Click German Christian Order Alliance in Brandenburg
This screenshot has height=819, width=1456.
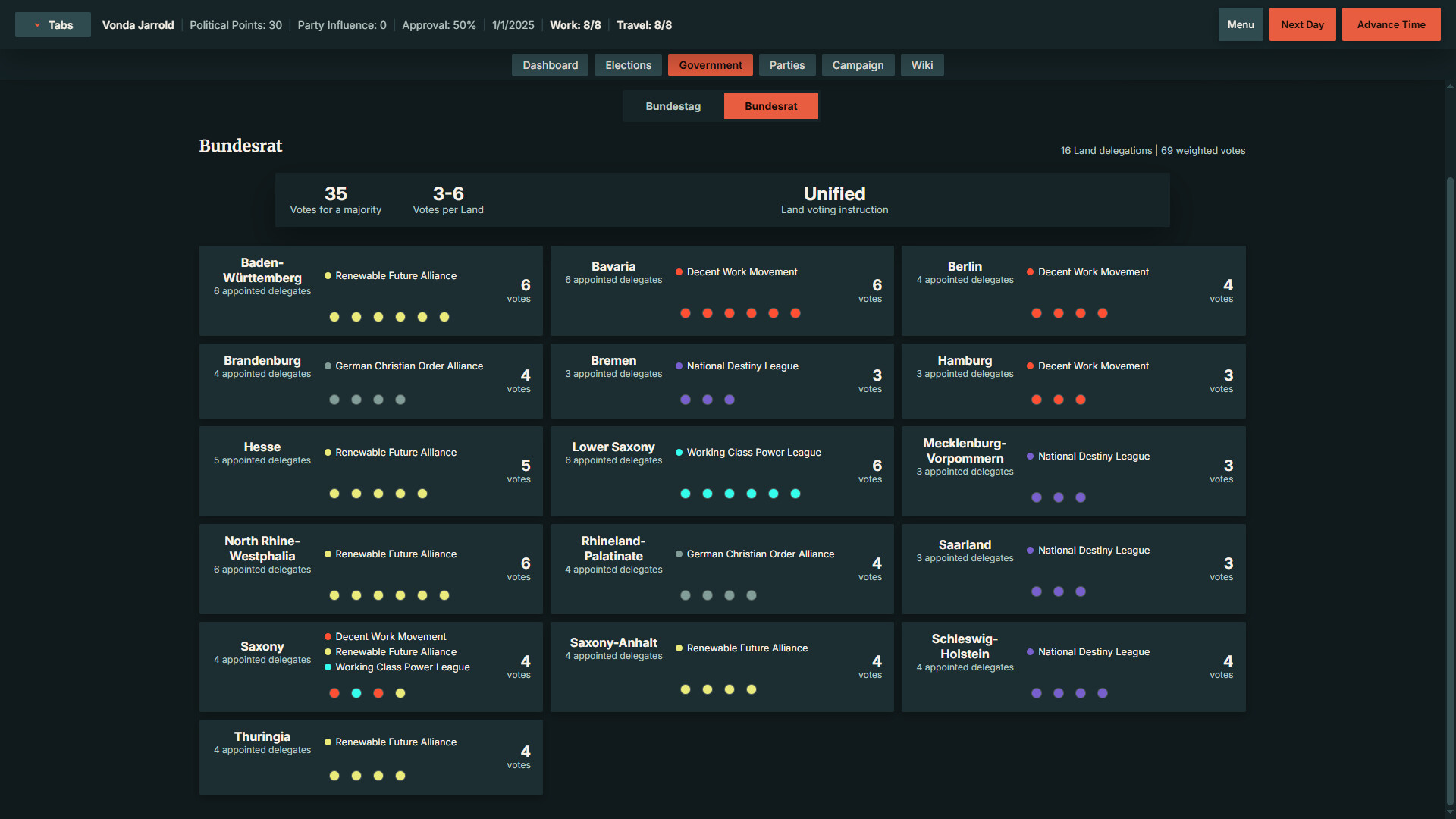tap(409, 366)
